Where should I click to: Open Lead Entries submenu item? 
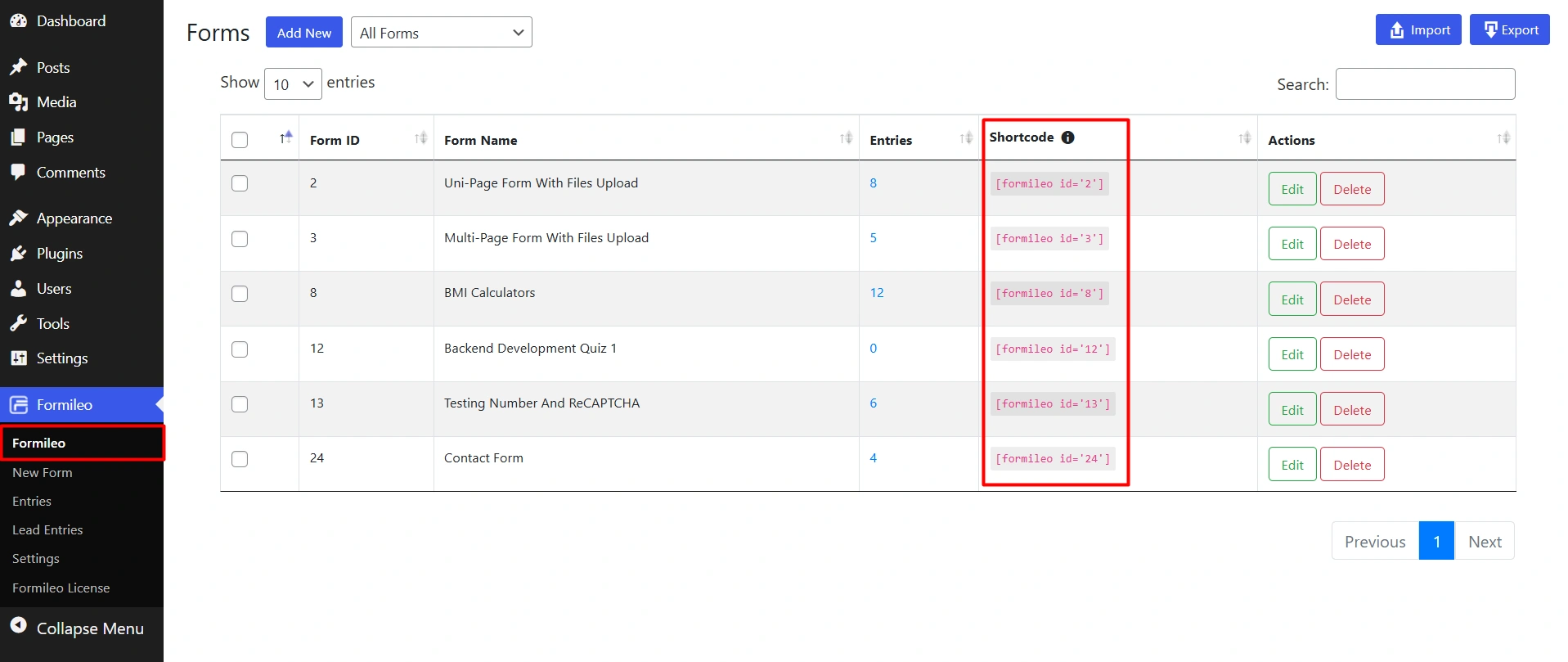coord(47,530)
